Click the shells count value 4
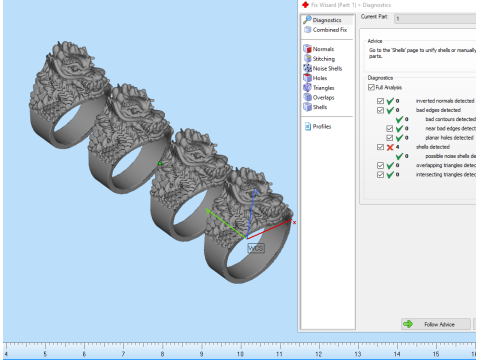The width and height of the screenshot is (480, 360). point(397,147)
